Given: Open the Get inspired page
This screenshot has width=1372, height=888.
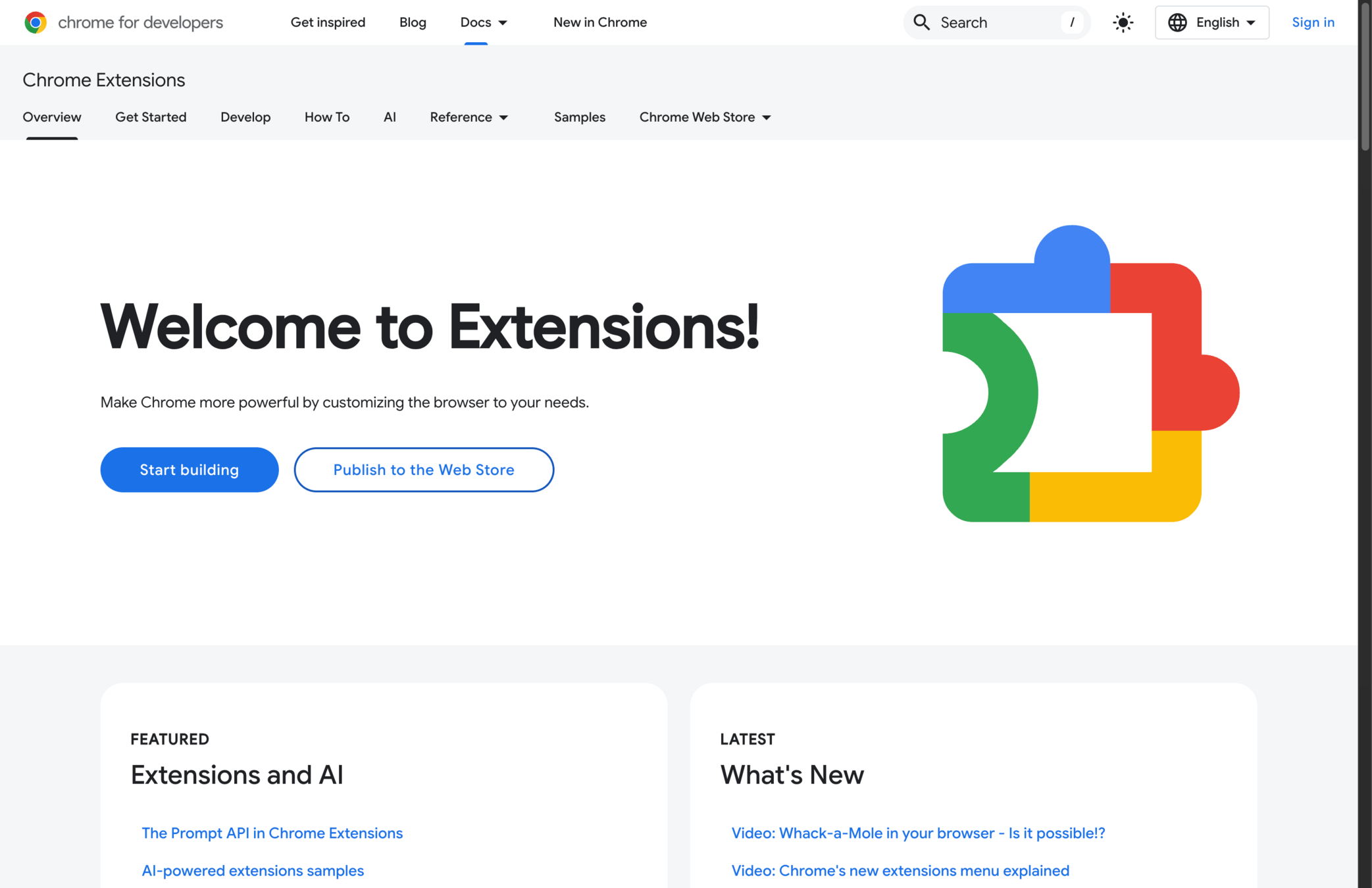Looking at the screenshot, I should pos(328,22).
